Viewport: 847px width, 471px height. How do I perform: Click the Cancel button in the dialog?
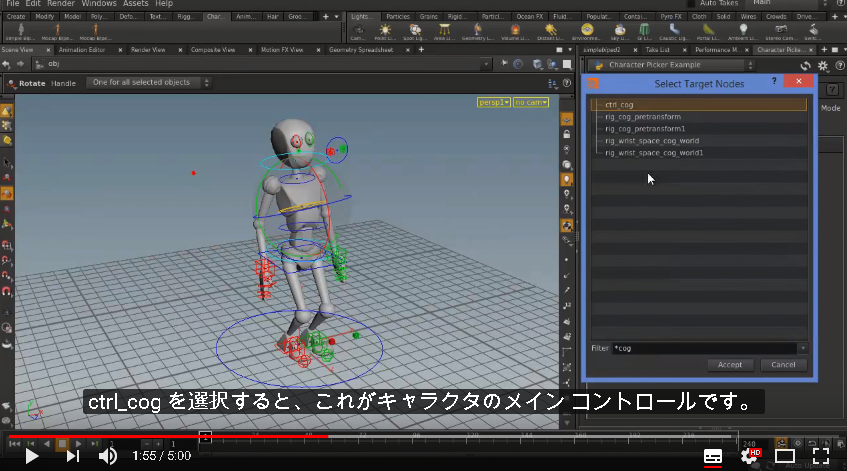click(783, 365)
